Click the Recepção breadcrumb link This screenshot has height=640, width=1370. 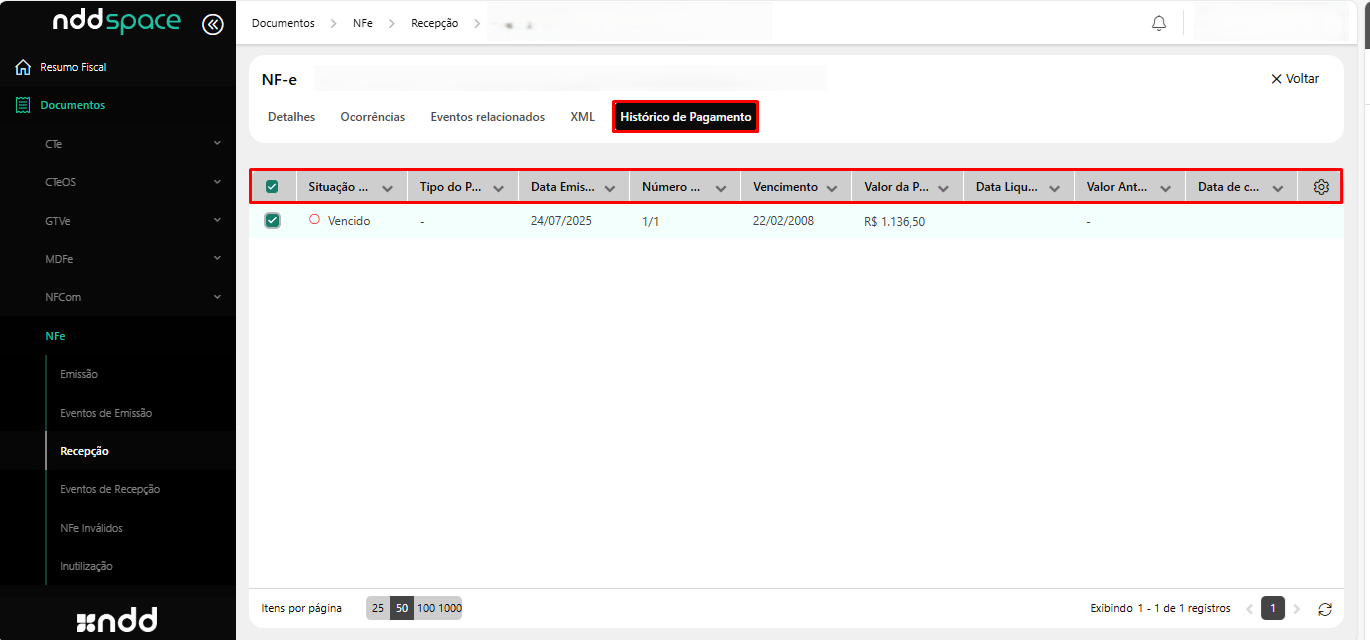[x=434, y=23]
